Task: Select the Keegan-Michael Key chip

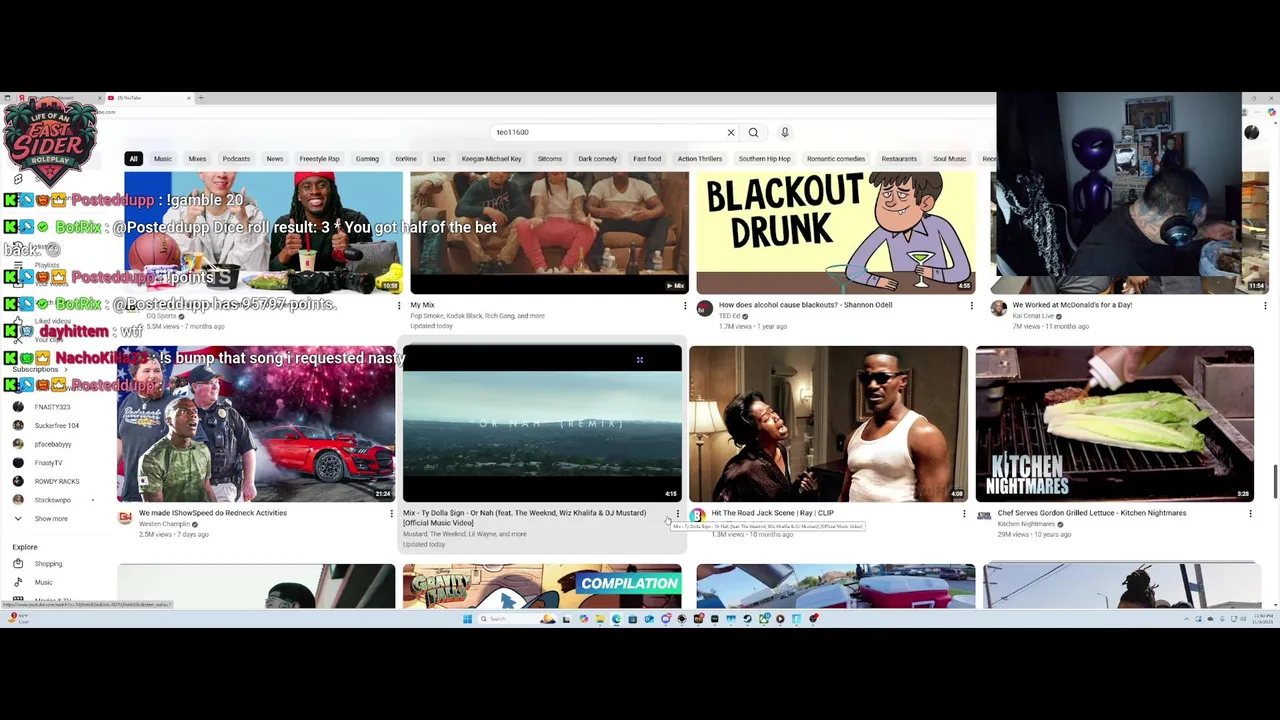Action: (491, 159)
